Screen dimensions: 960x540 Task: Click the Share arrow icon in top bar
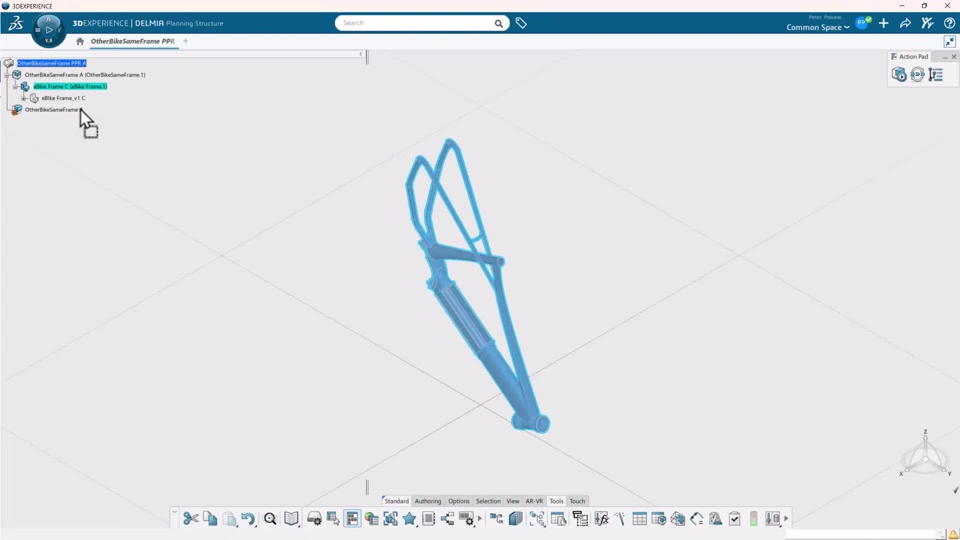(x=905, y=23)
